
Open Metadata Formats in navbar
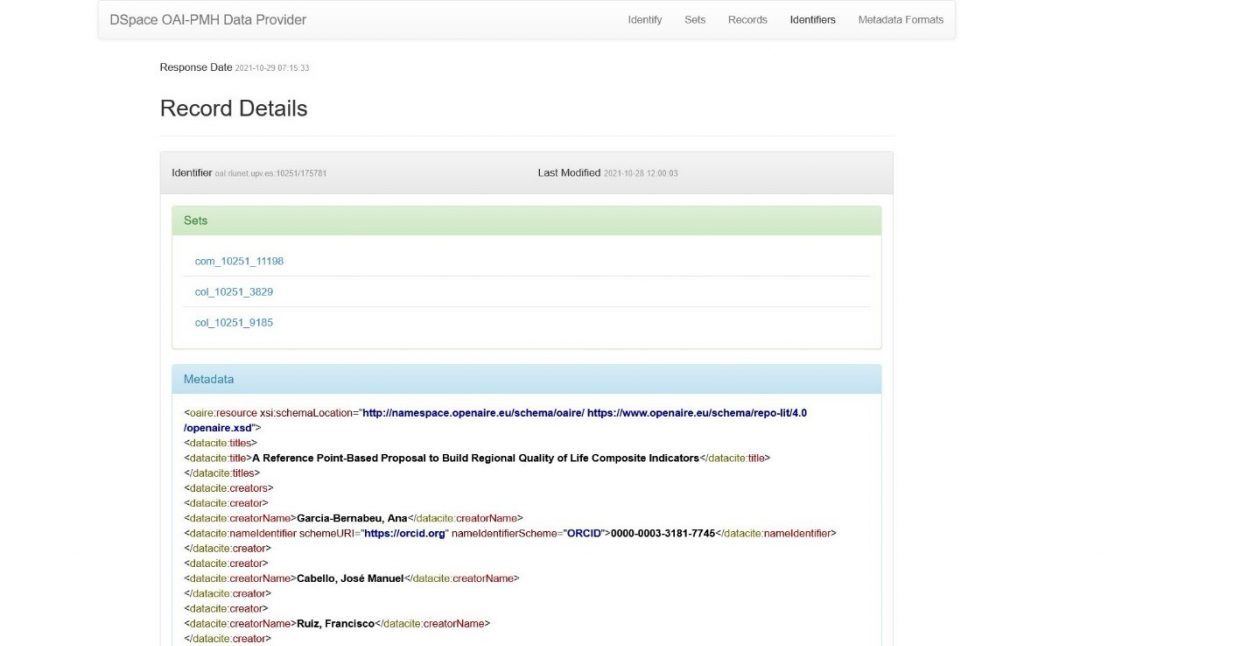900,20
